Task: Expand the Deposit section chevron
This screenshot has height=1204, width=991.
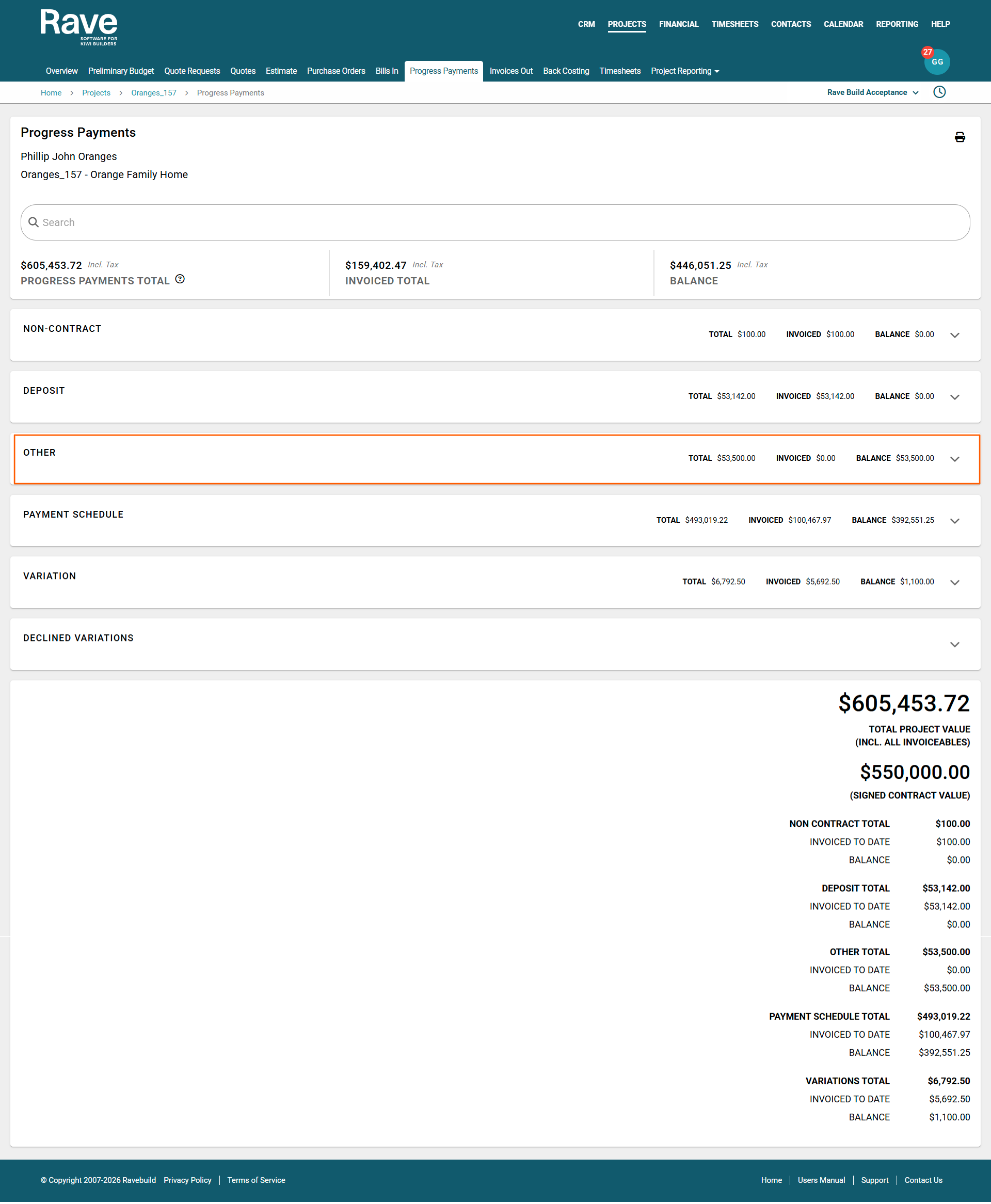Action: pyautogui.click(x=954, y=397)
